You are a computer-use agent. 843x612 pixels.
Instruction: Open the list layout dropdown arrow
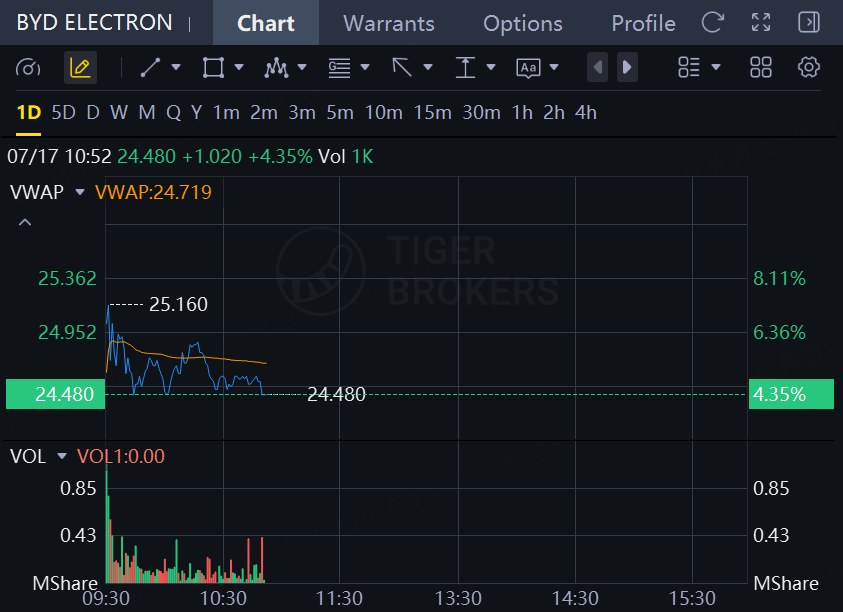[716, 68]
